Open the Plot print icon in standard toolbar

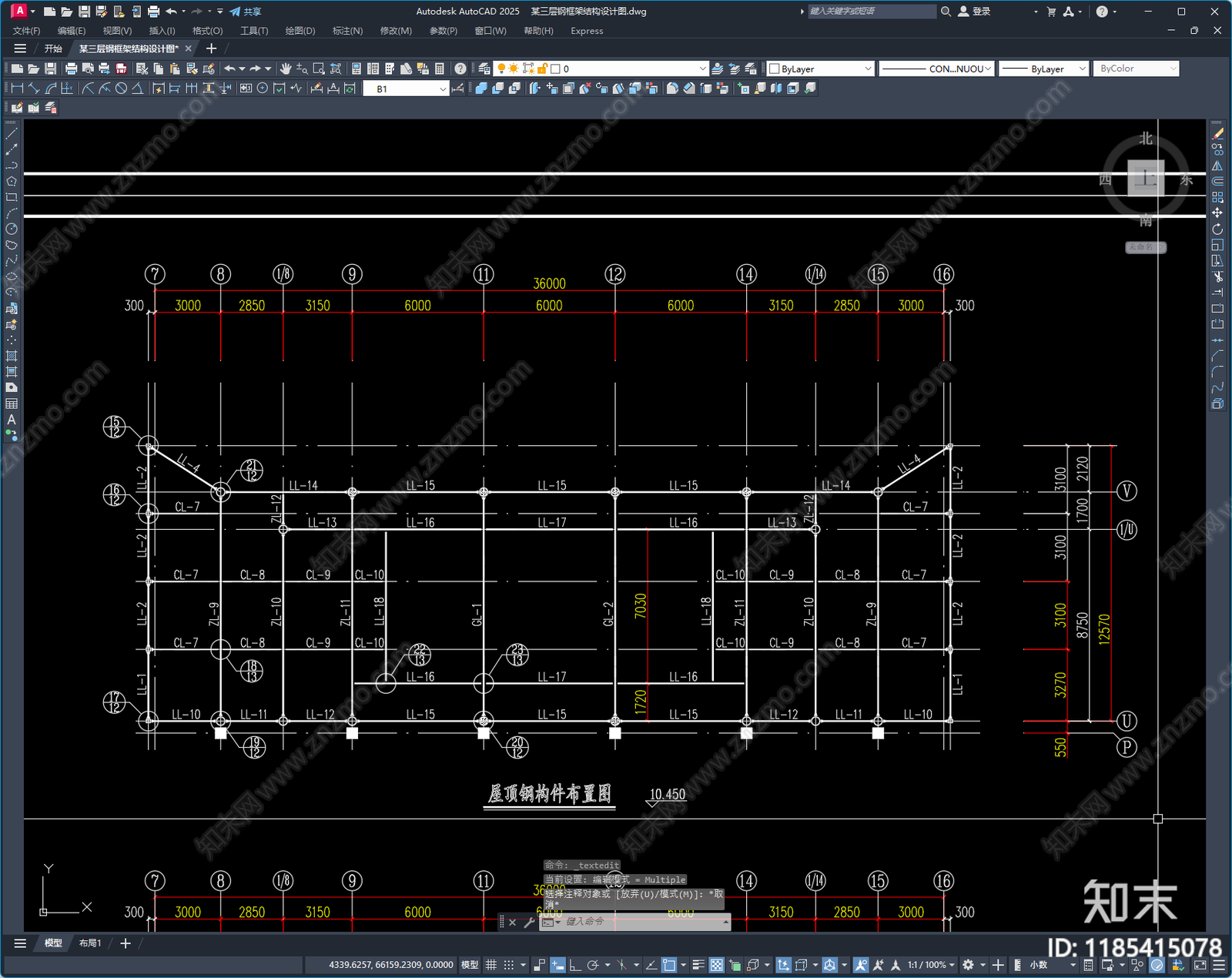click(71, 69)
